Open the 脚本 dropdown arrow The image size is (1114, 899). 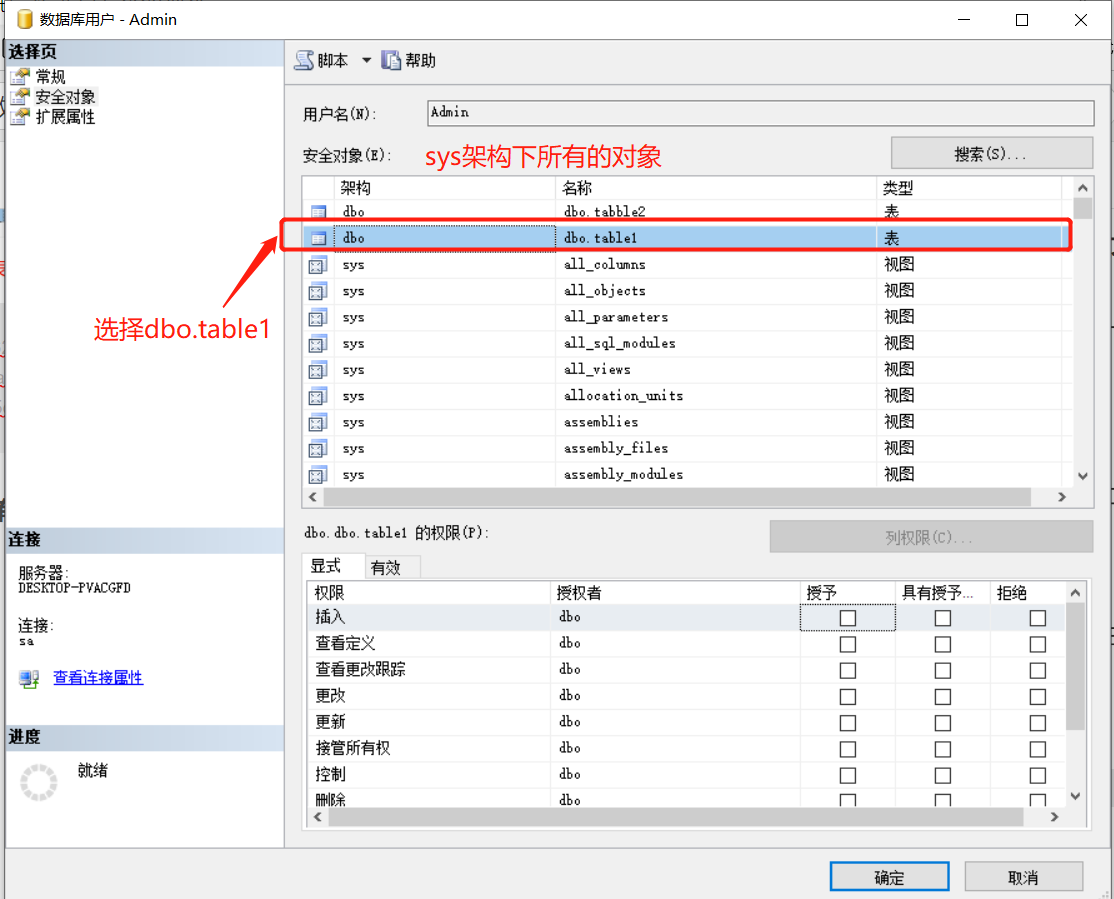(x=366, y=59)
